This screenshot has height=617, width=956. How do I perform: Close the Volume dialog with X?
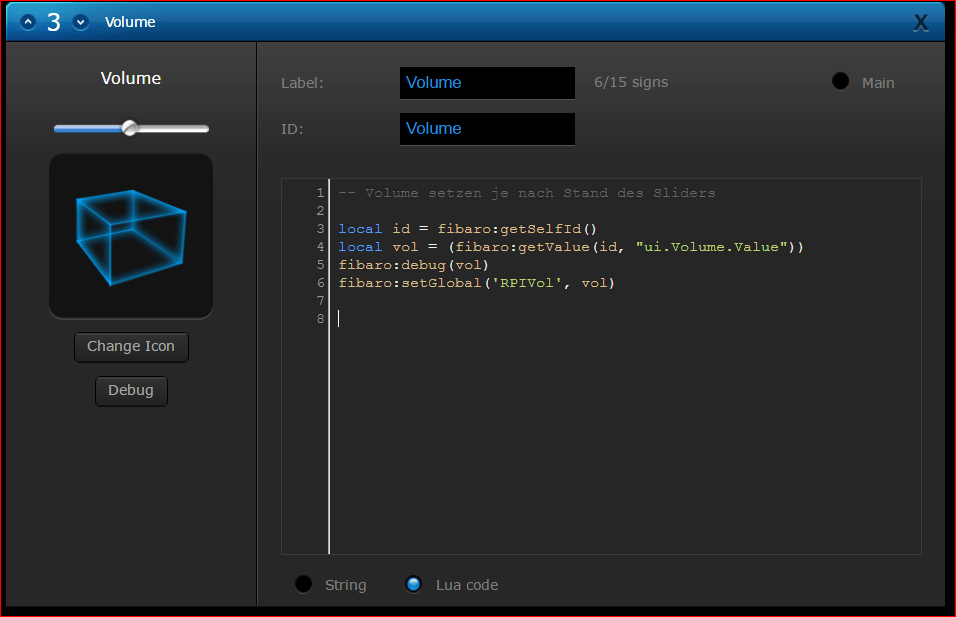click(x=921, y=23)
